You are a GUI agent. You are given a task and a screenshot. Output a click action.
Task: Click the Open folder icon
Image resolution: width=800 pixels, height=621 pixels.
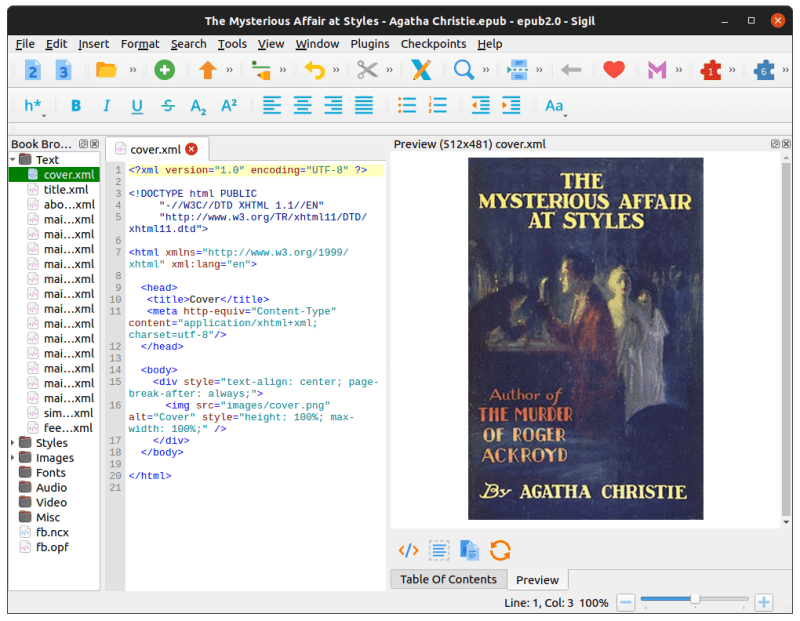pyautogui.click(x=106, y=70)
